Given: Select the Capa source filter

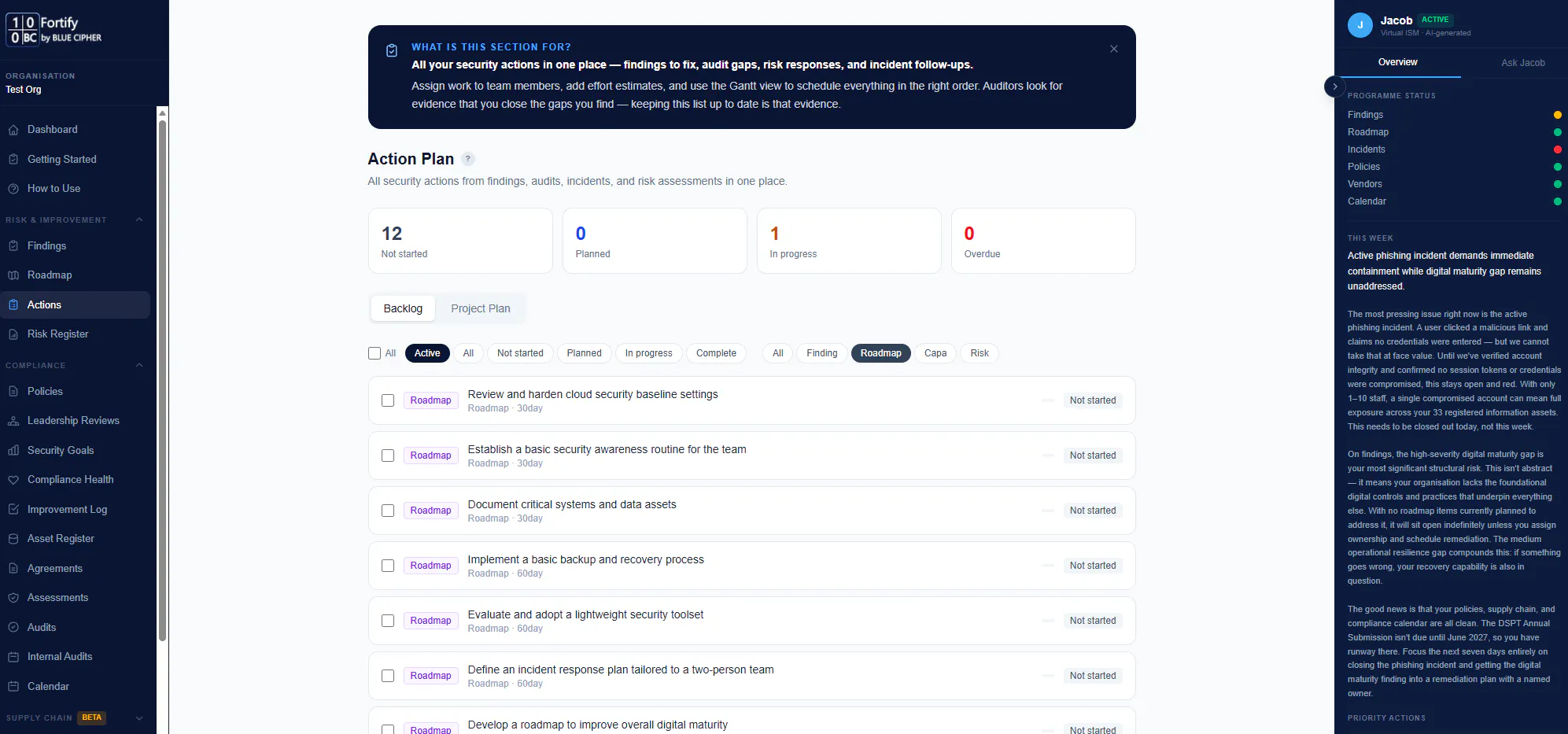Looking at the screenshot, I should pos(935,353).
